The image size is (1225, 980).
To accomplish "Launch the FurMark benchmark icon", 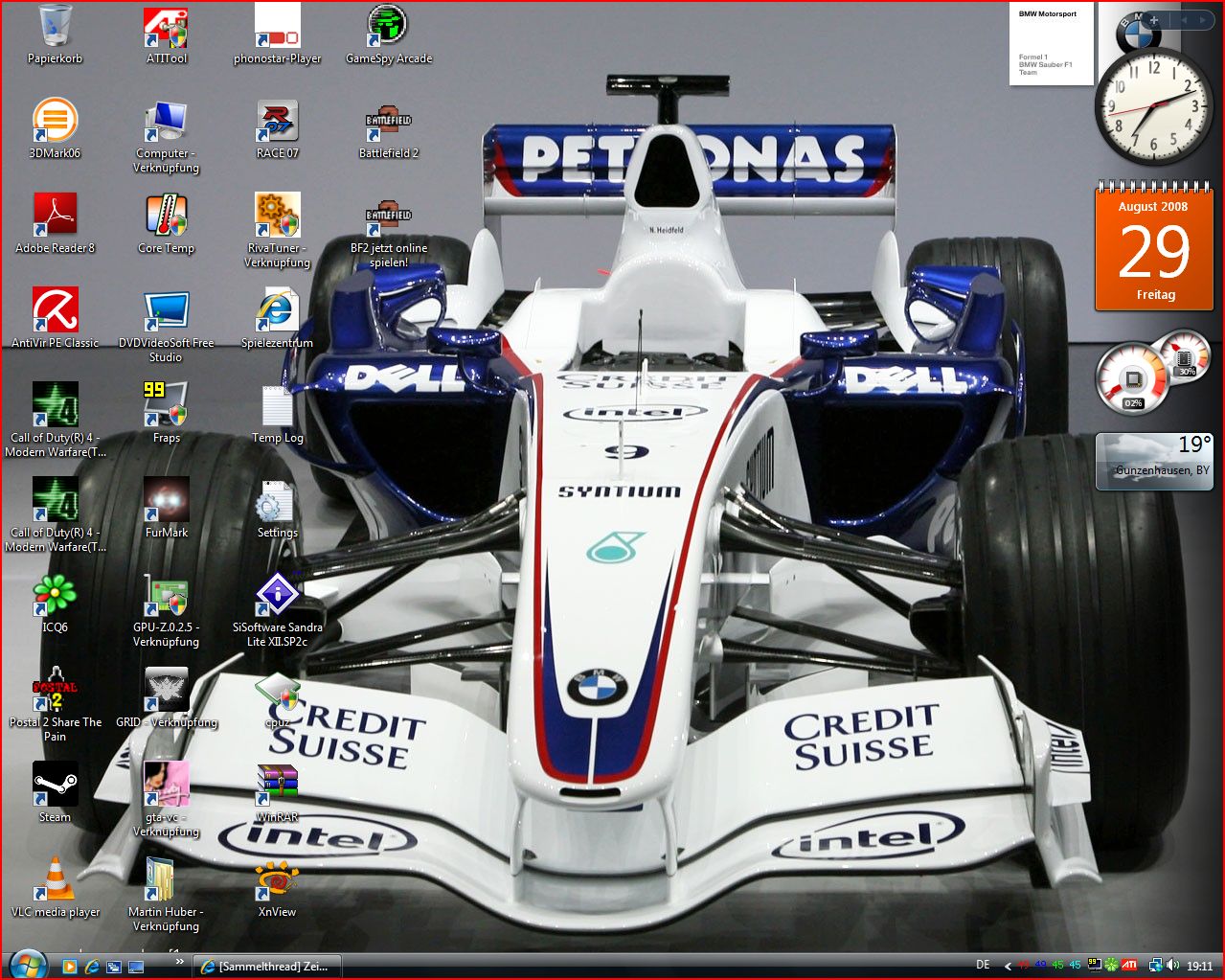I will pyautogui.click(x=166, y=509).
